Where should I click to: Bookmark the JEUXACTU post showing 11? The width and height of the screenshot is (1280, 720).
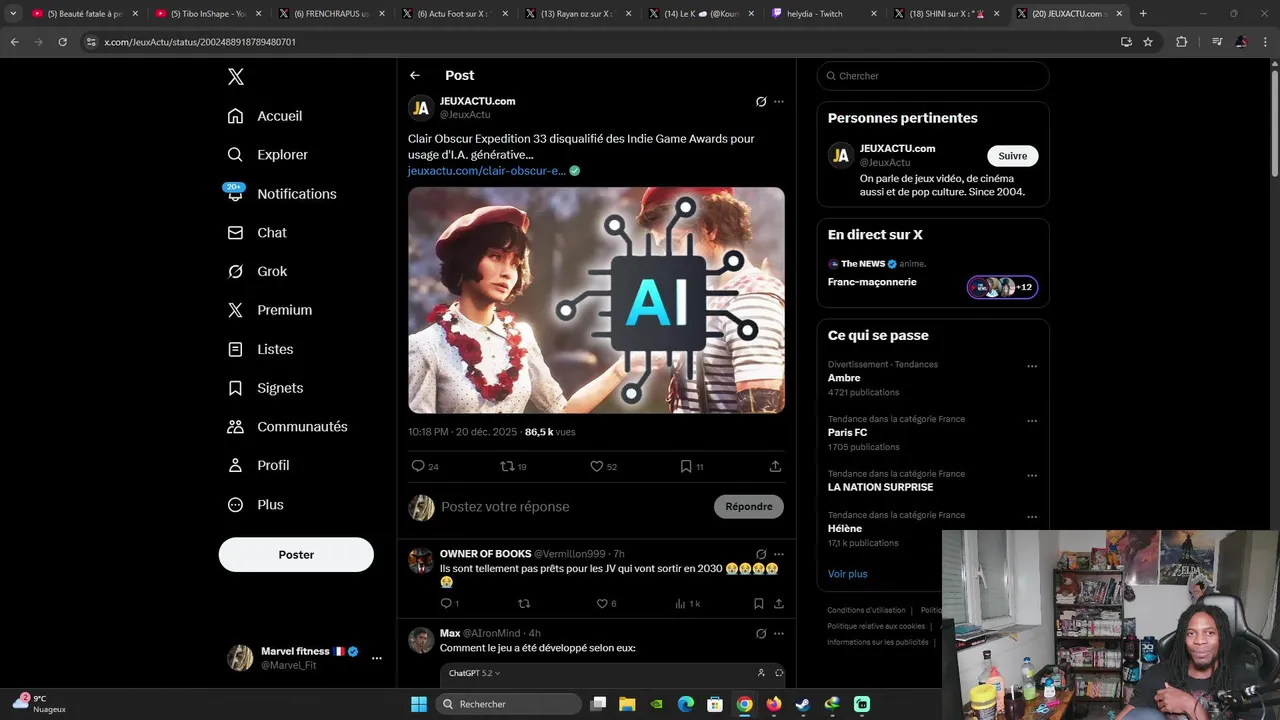click(x=692, y=466)
